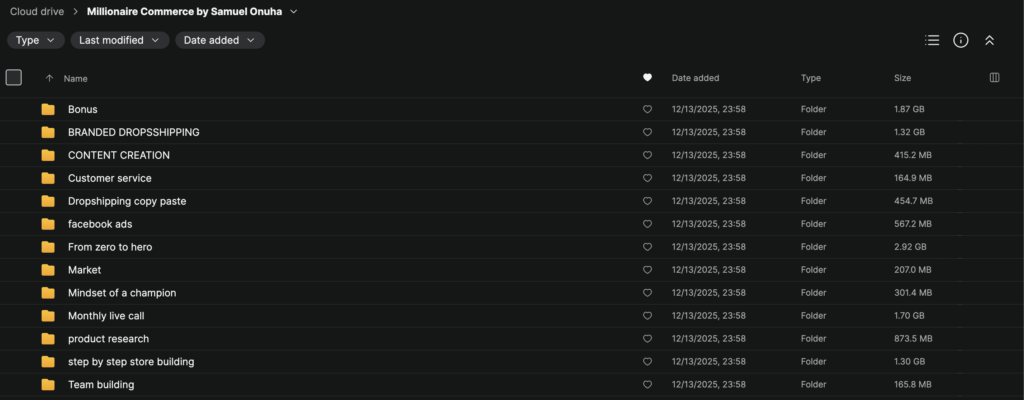
Task: Switch to list view layout icon
Action: pos(932,41)
